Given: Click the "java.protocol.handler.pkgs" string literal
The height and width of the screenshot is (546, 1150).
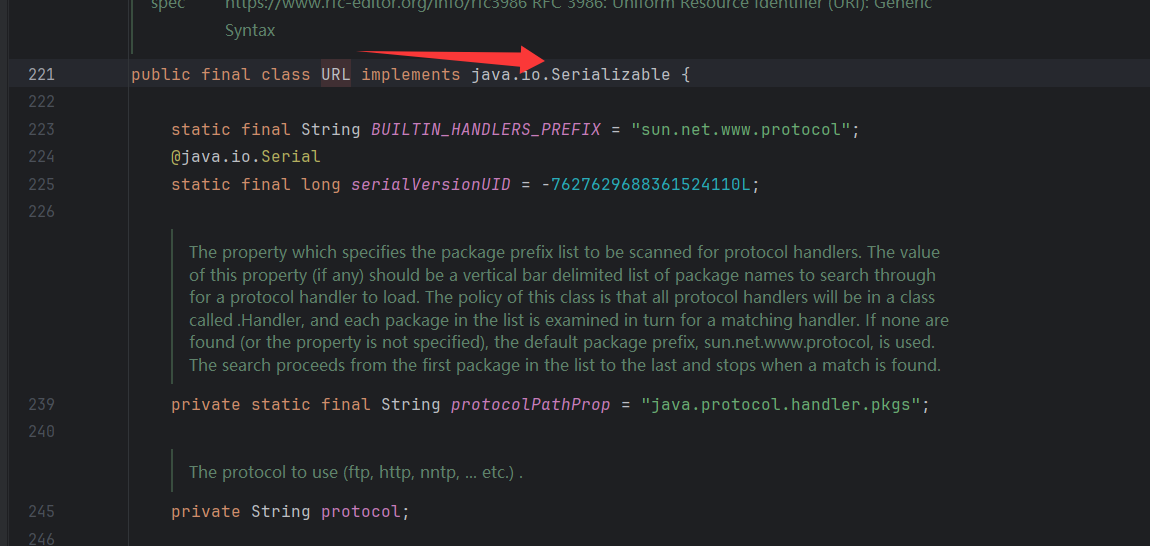Looking at the screenshot, I should coord(785,404).
